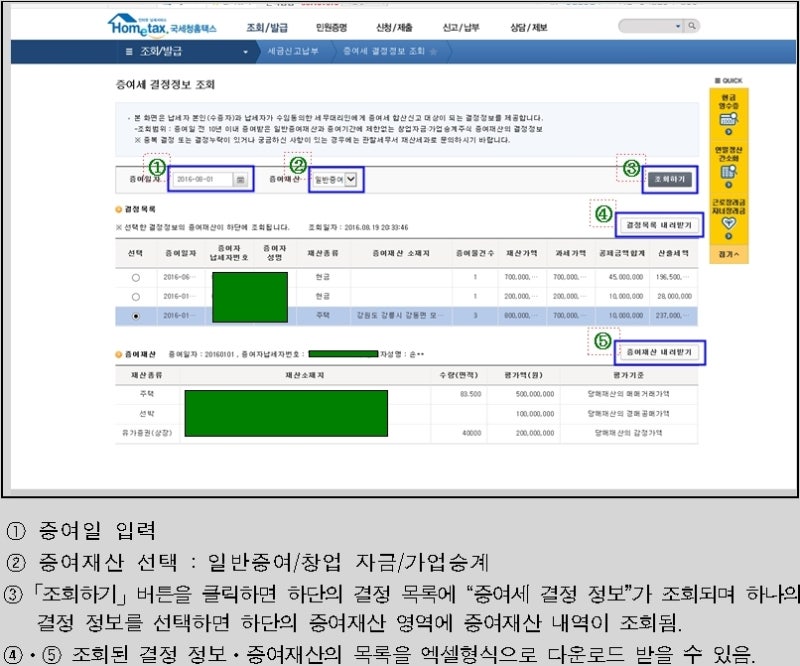Click the 증여재산 내려받기 button
This screenshot has height=666, width=800.
coord(659,352)
